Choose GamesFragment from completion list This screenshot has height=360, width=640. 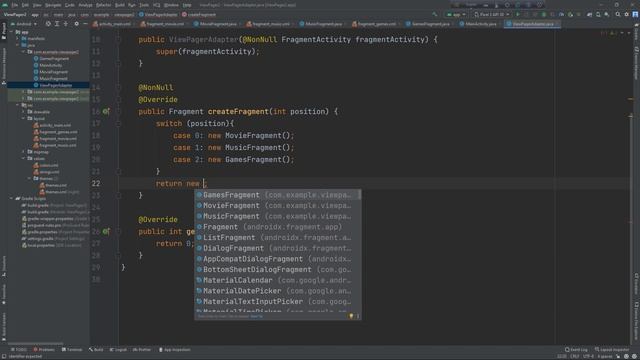(x=277, y=195)
